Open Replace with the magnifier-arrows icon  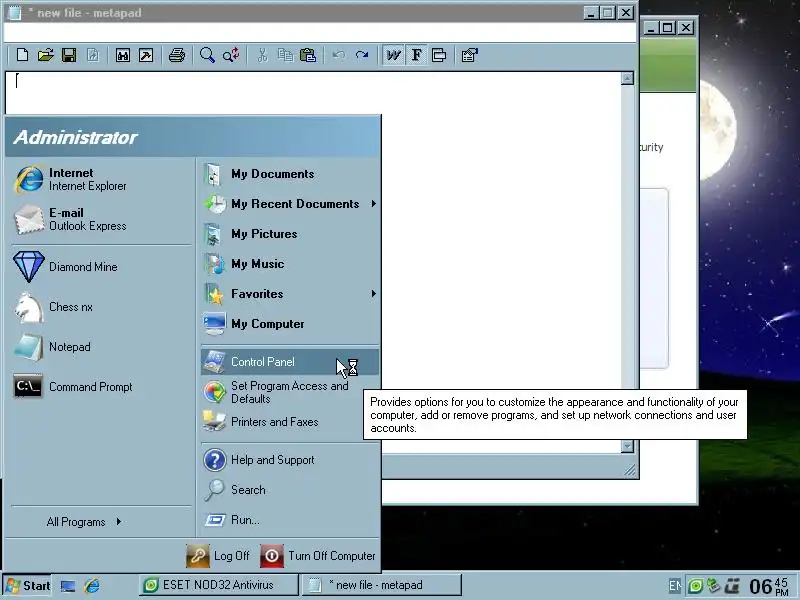click(x=231, y=55)
